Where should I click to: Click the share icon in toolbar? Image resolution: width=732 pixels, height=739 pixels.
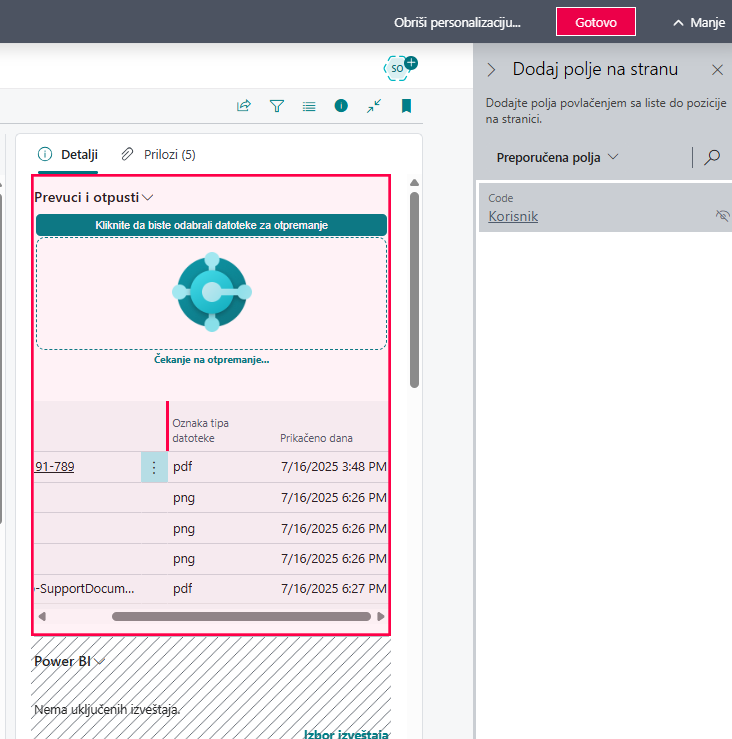pyautogui.click(x=243, y=106)
